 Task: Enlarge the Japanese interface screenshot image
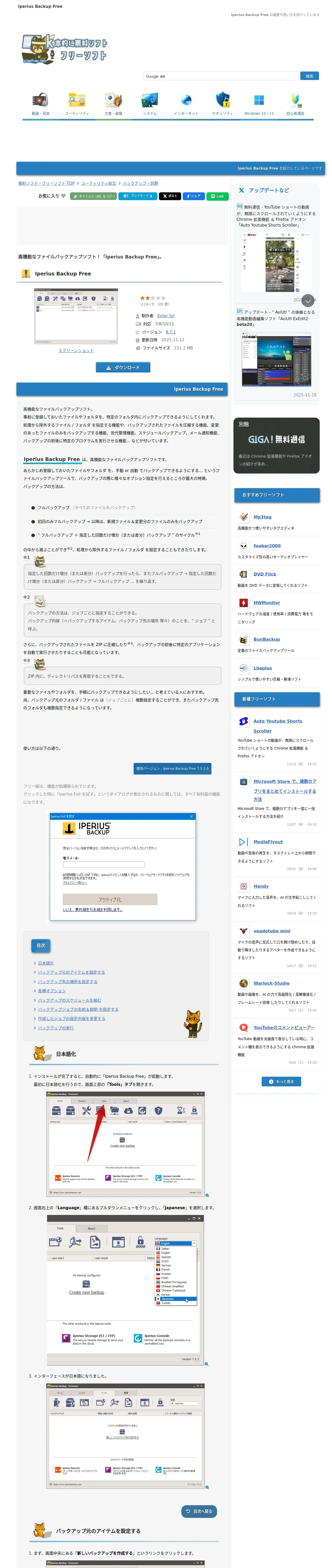(x=125, y=1437)
